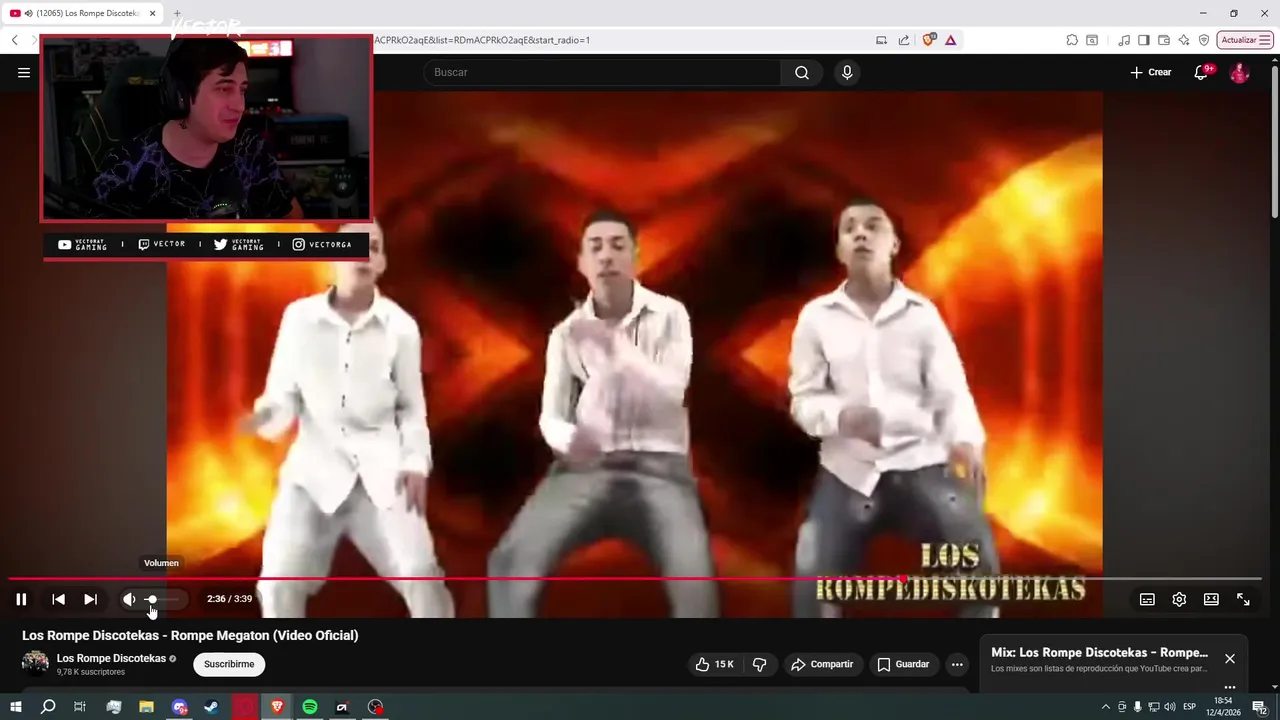Click the browser share page icon
This screenshot has height=720, width=1280.
coord(904,40)
